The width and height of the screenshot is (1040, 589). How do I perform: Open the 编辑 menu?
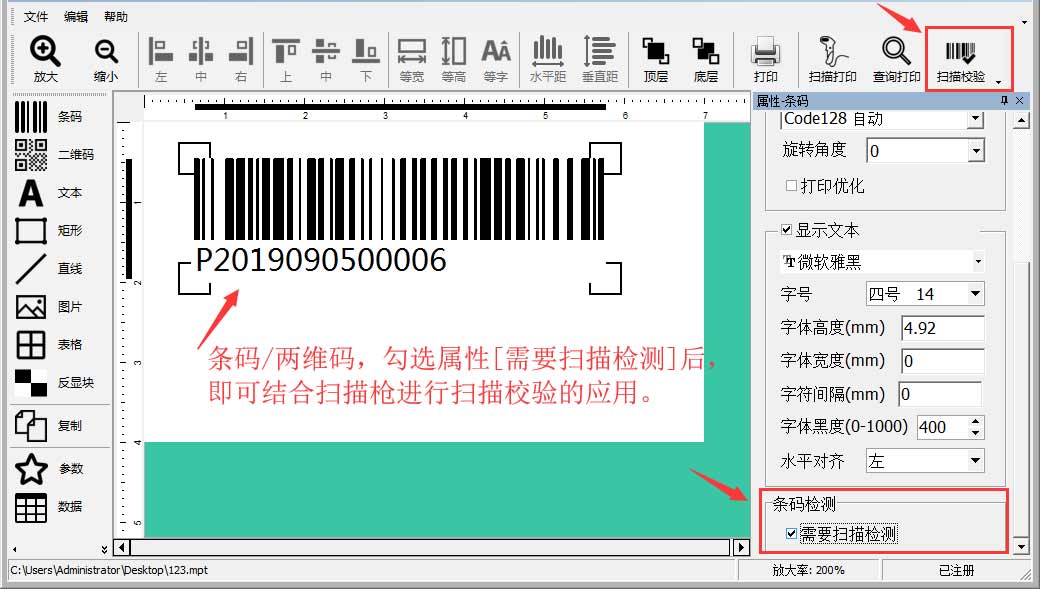76,17
